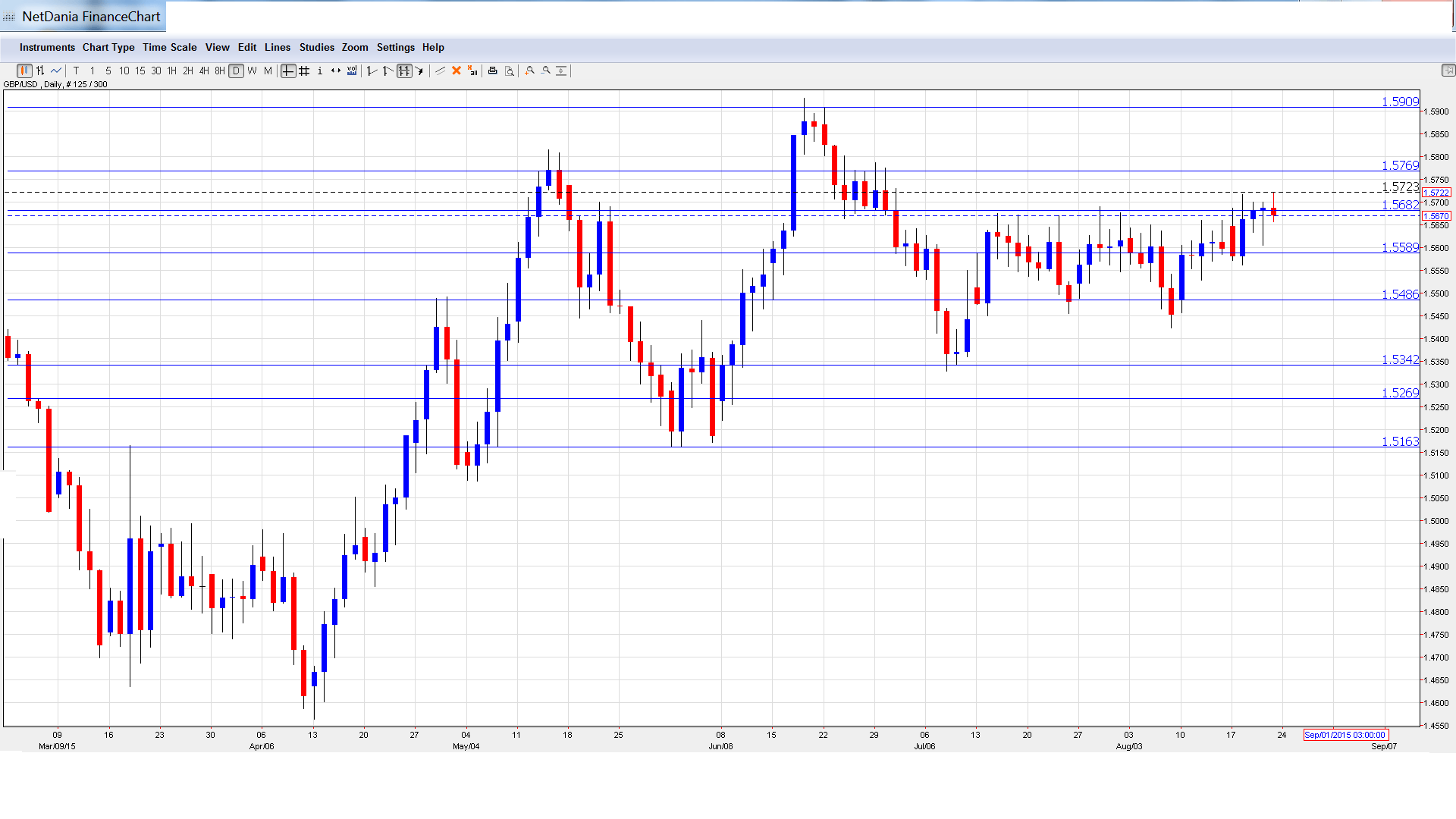Select the weekly W time scale button
Image resolution: width=1456 pixels, height=819 pixels.
[x=252, y=71]
